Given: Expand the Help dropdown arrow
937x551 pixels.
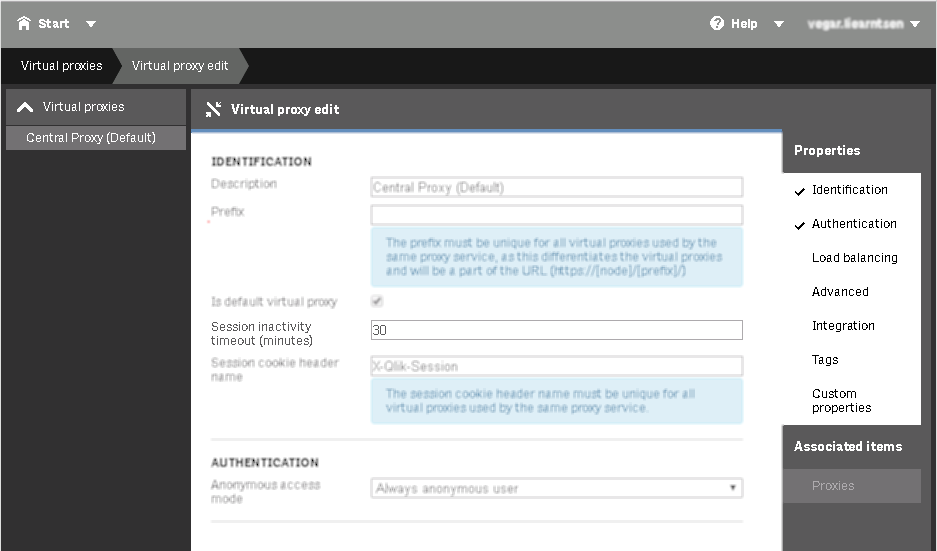Looking at the screenshot, I should [x=779, y=24].
